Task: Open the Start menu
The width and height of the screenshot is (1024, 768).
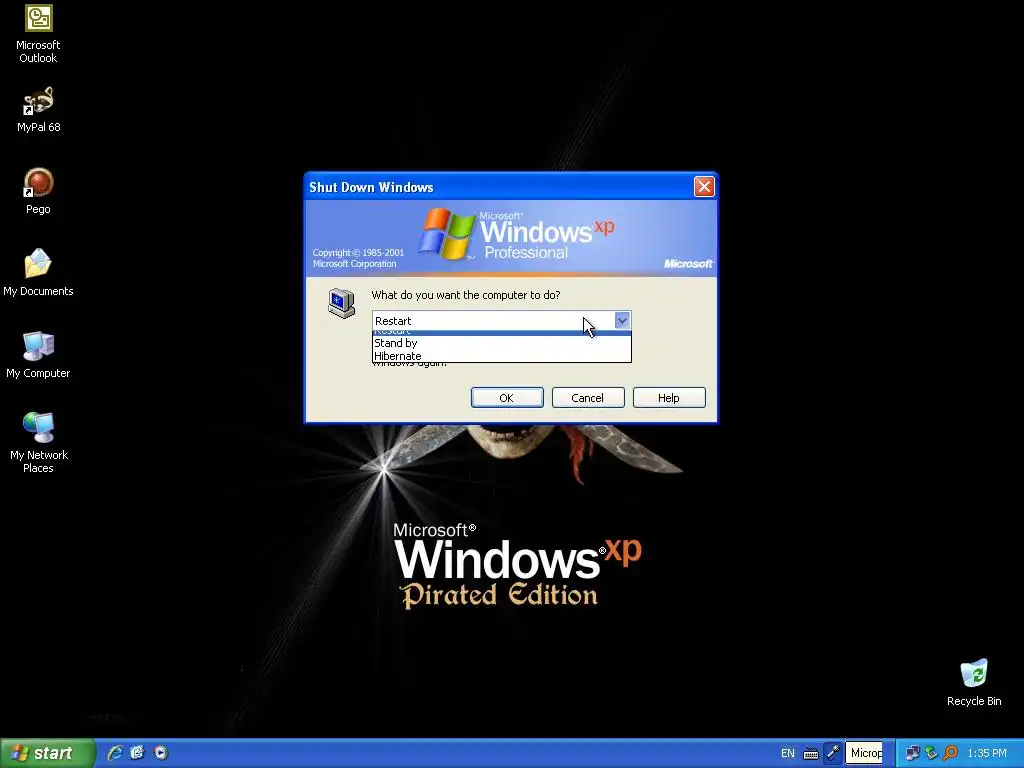Action: click(x=47, y=753)
